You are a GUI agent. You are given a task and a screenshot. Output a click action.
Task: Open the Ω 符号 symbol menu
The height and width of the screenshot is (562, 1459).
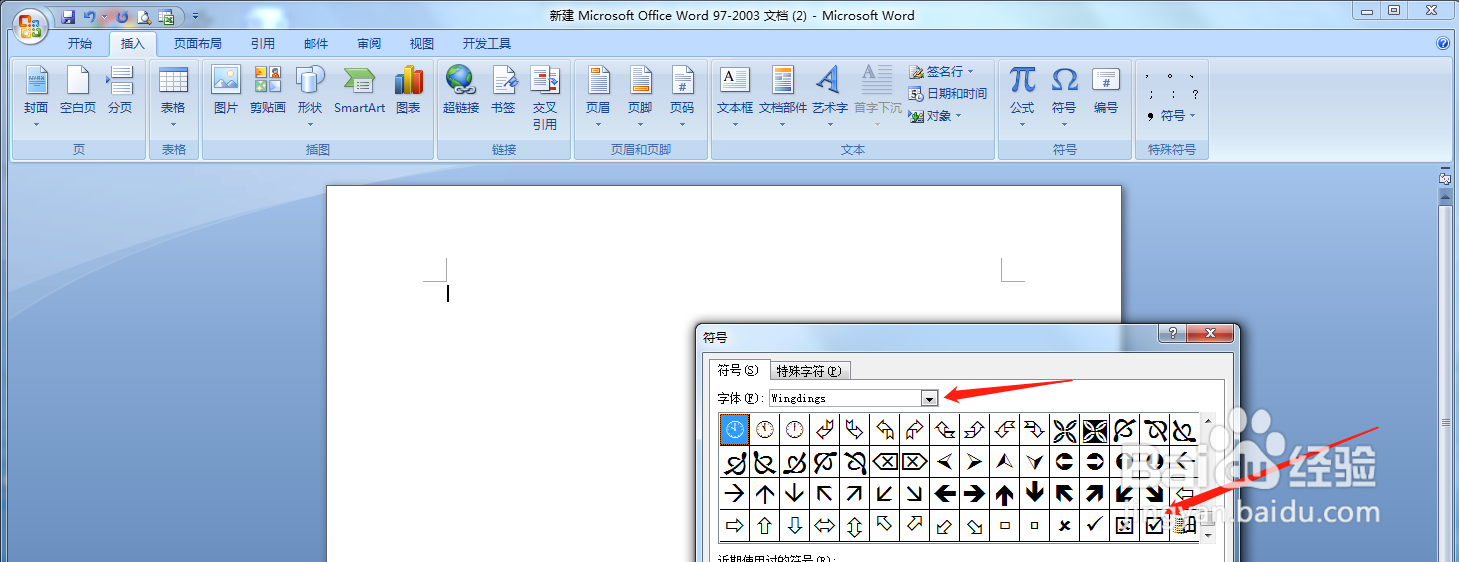coord(1064,97)
